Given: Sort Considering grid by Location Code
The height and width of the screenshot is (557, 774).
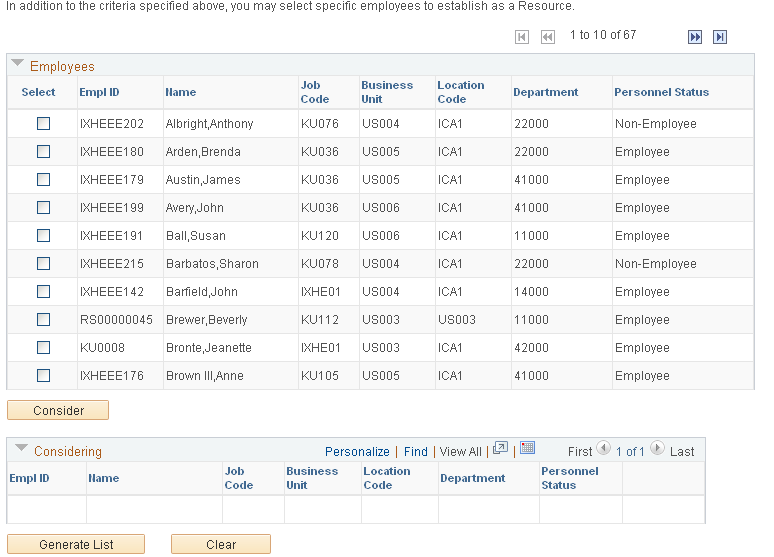Looking at the screenshot, I should coord(387,478).
